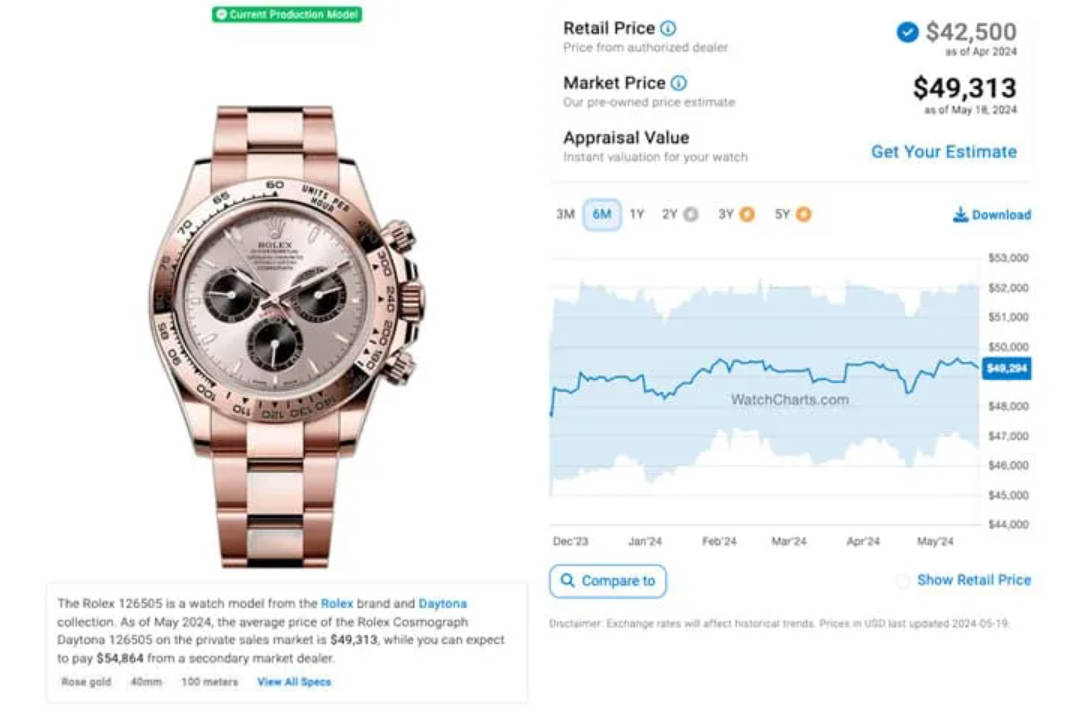
Task: Click the premium badge beside 2Y
Action: 690,215
